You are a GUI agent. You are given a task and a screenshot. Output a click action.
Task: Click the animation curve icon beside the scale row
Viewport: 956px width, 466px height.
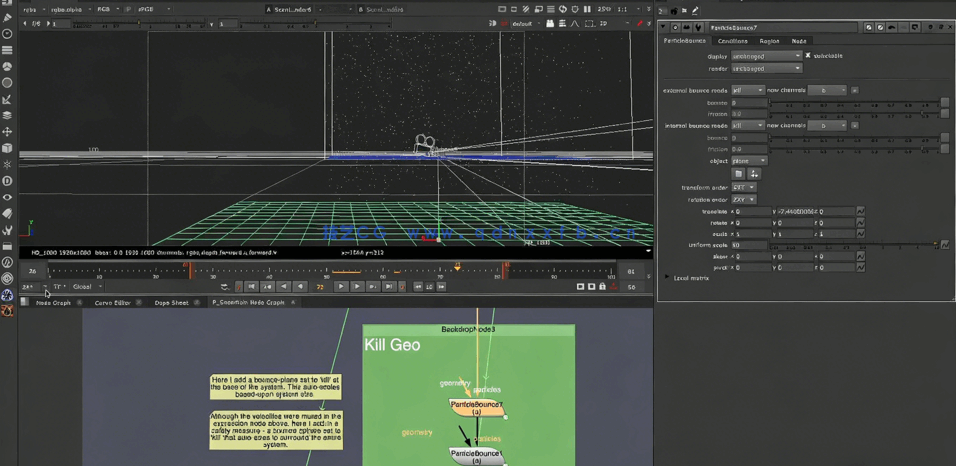(x=860, y=234)
